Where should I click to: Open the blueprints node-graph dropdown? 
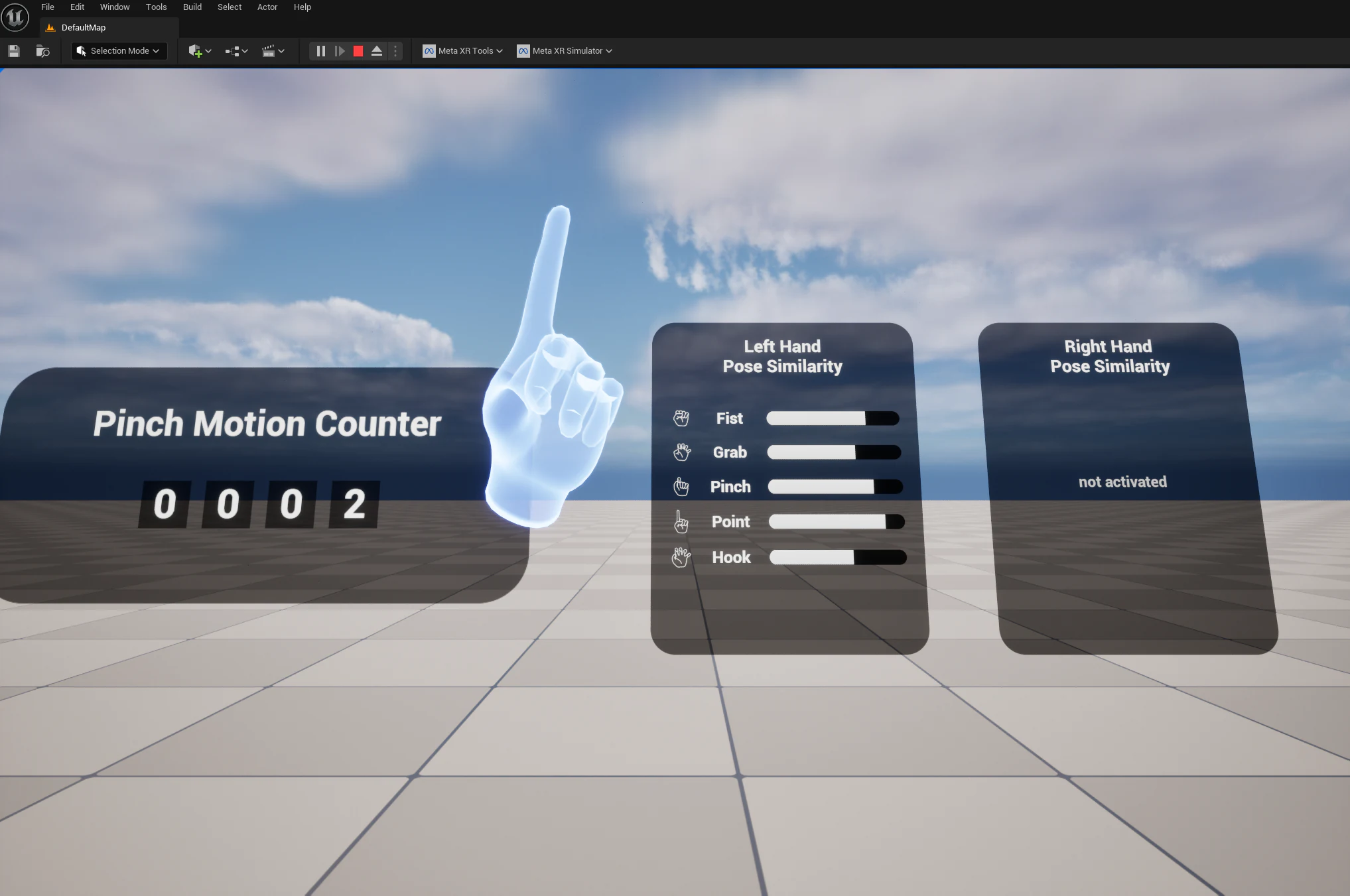point(236,51)
